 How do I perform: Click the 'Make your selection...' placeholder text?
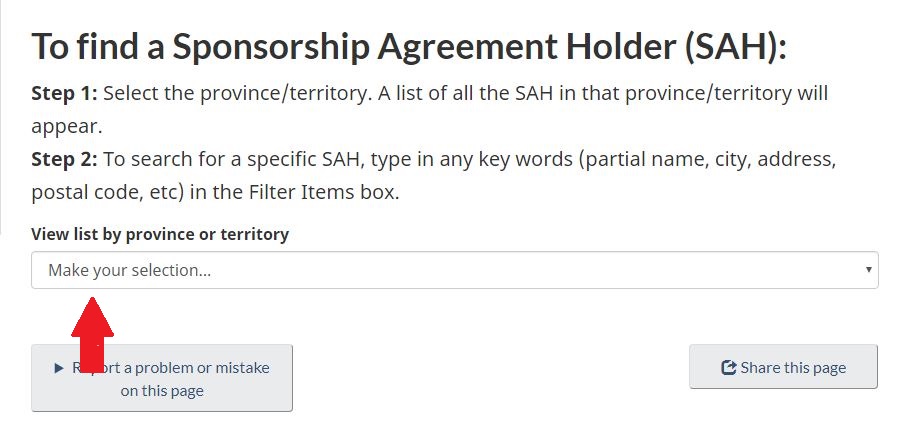tap(129, 270)
